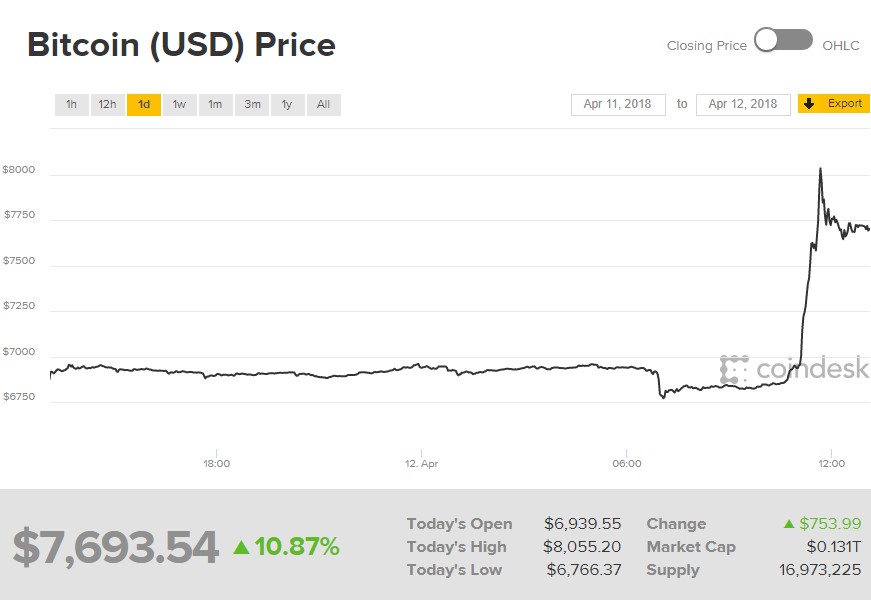Viewport: 871px width, 600px height.
Task: Select the 12h time range
Action: (107, 104)
